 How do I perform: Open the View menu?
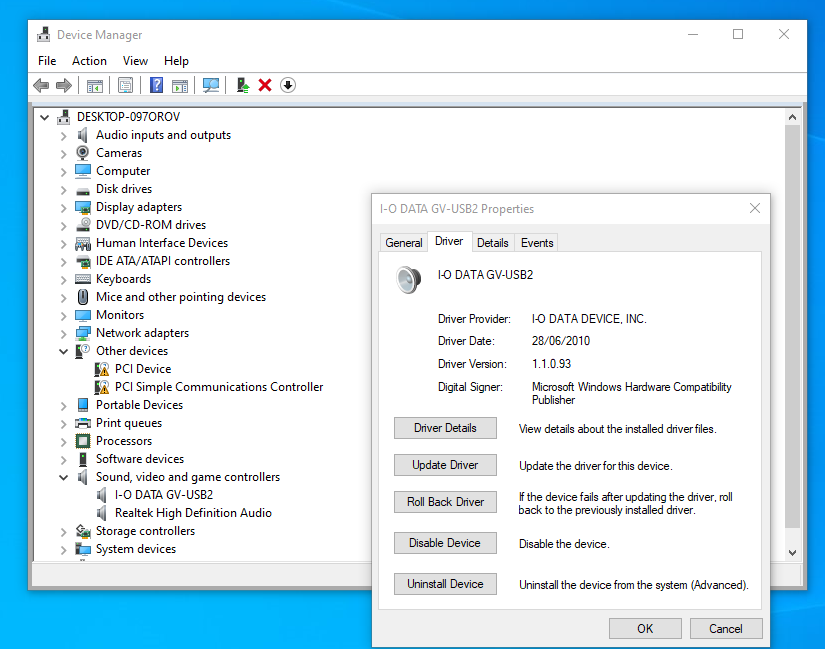click(x=135, y=61)
